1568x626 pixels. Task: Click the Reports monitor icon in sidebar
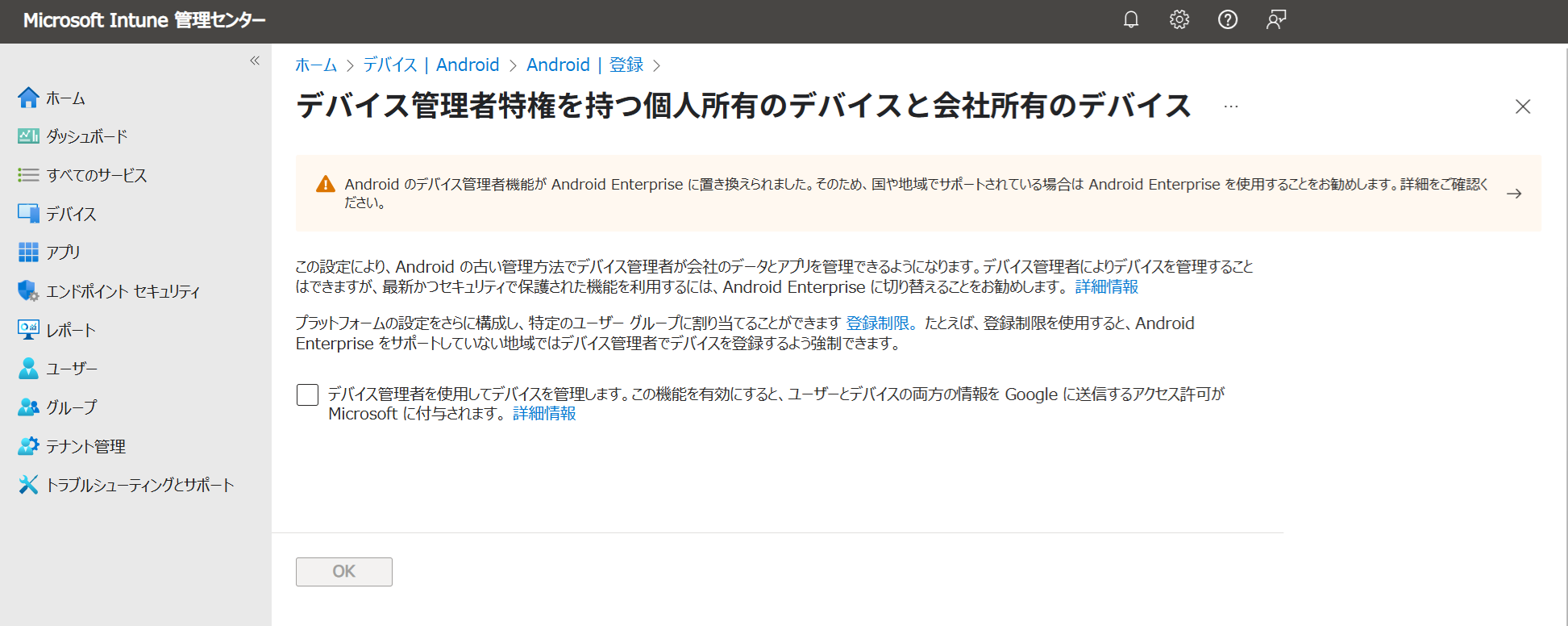tap(28, 330)
